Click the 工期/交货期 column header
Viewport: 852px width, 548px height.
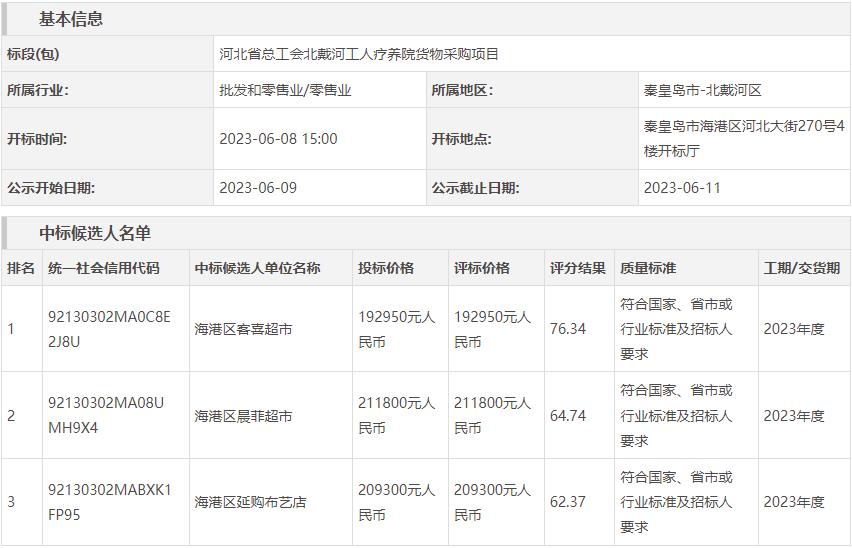(x=801, y=268)
